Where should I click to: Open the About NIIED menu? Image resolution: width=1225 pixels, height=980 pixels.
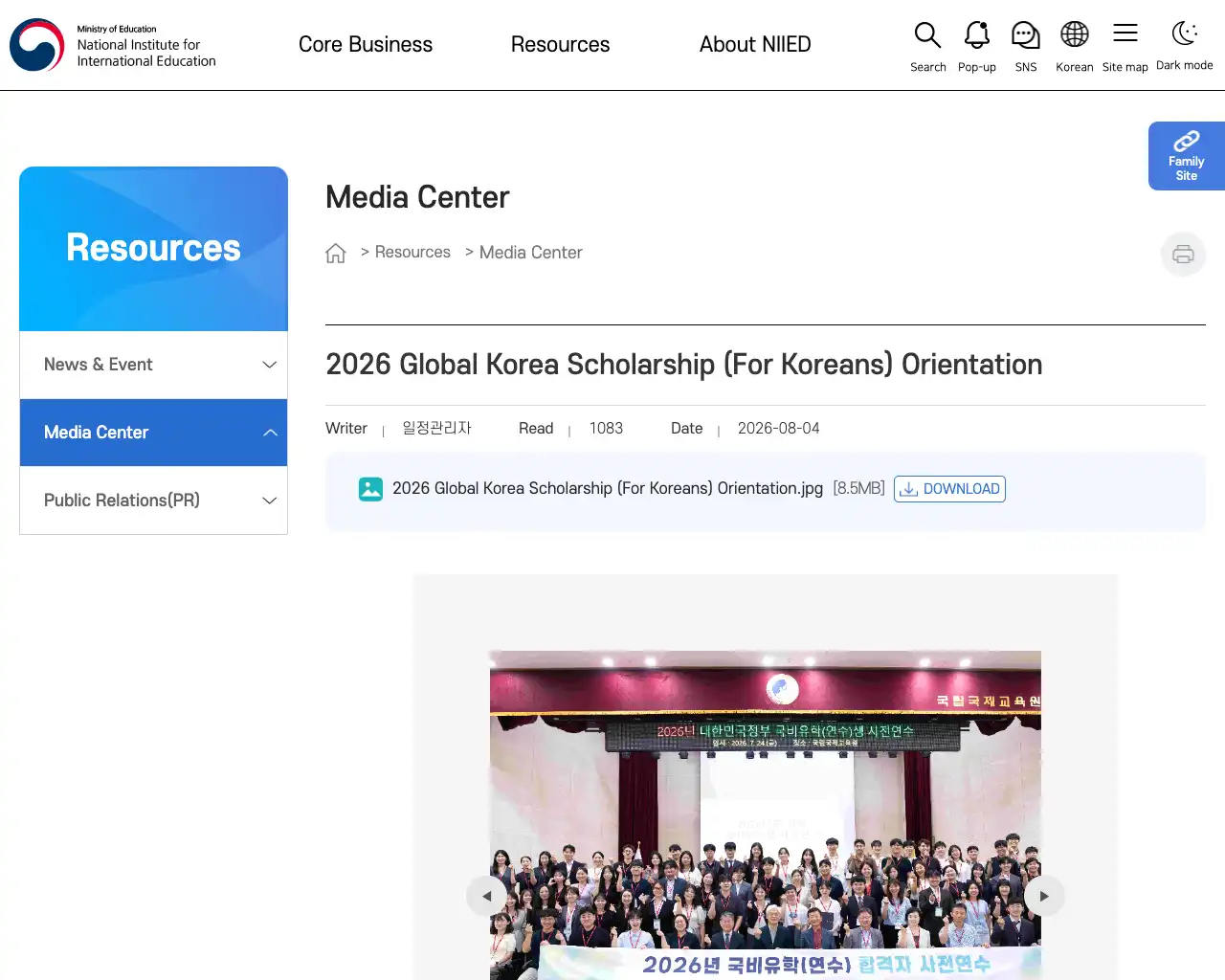point(755,44)
